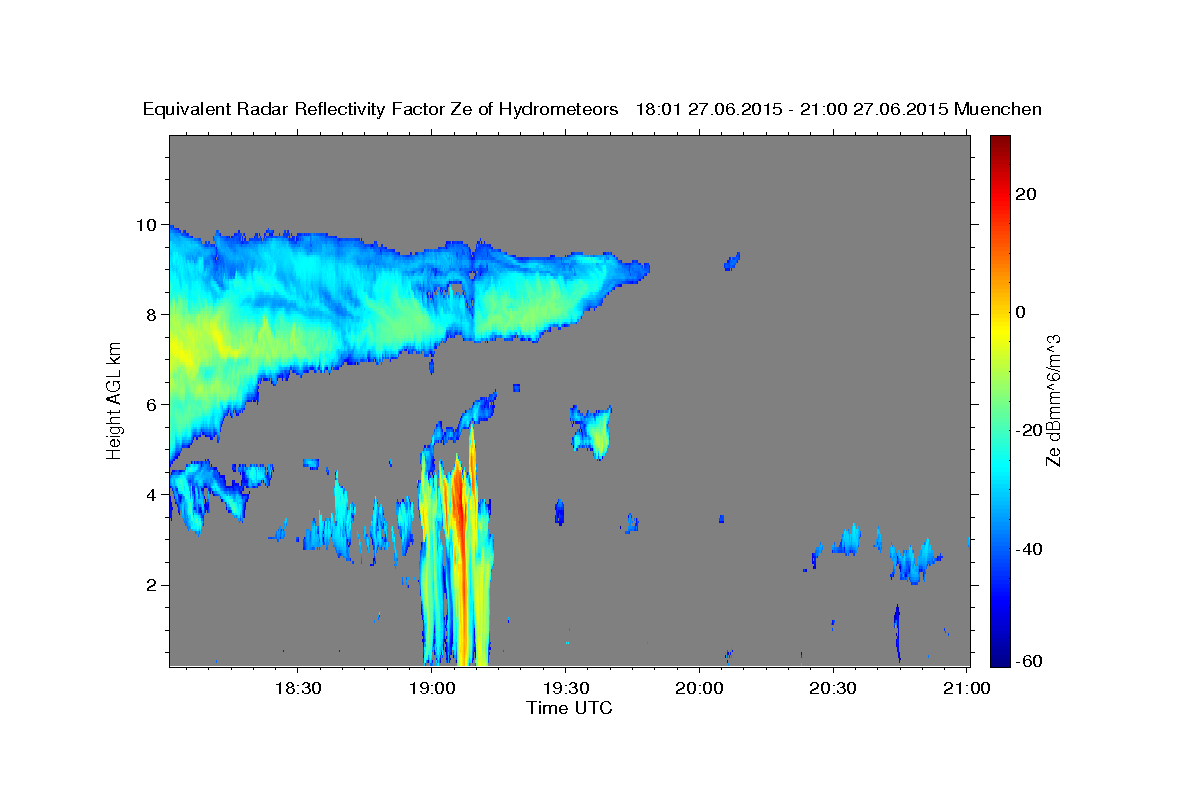Viewport: 1200px width, 800px height.
Task: Click the 19:30 time tick label
Action: point(565,688)
